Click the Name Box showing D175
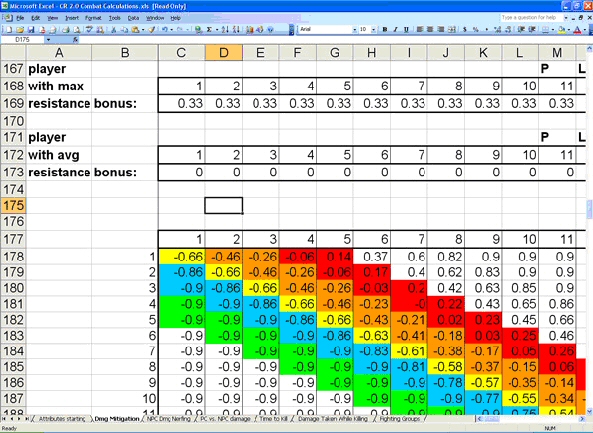The width and height of the screenshot is (593, 433). (x=22, y=40)
